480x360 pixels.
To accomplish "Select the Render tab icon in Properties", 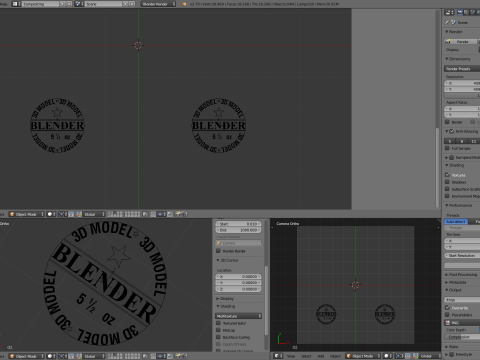I will [x=460, y=12].
